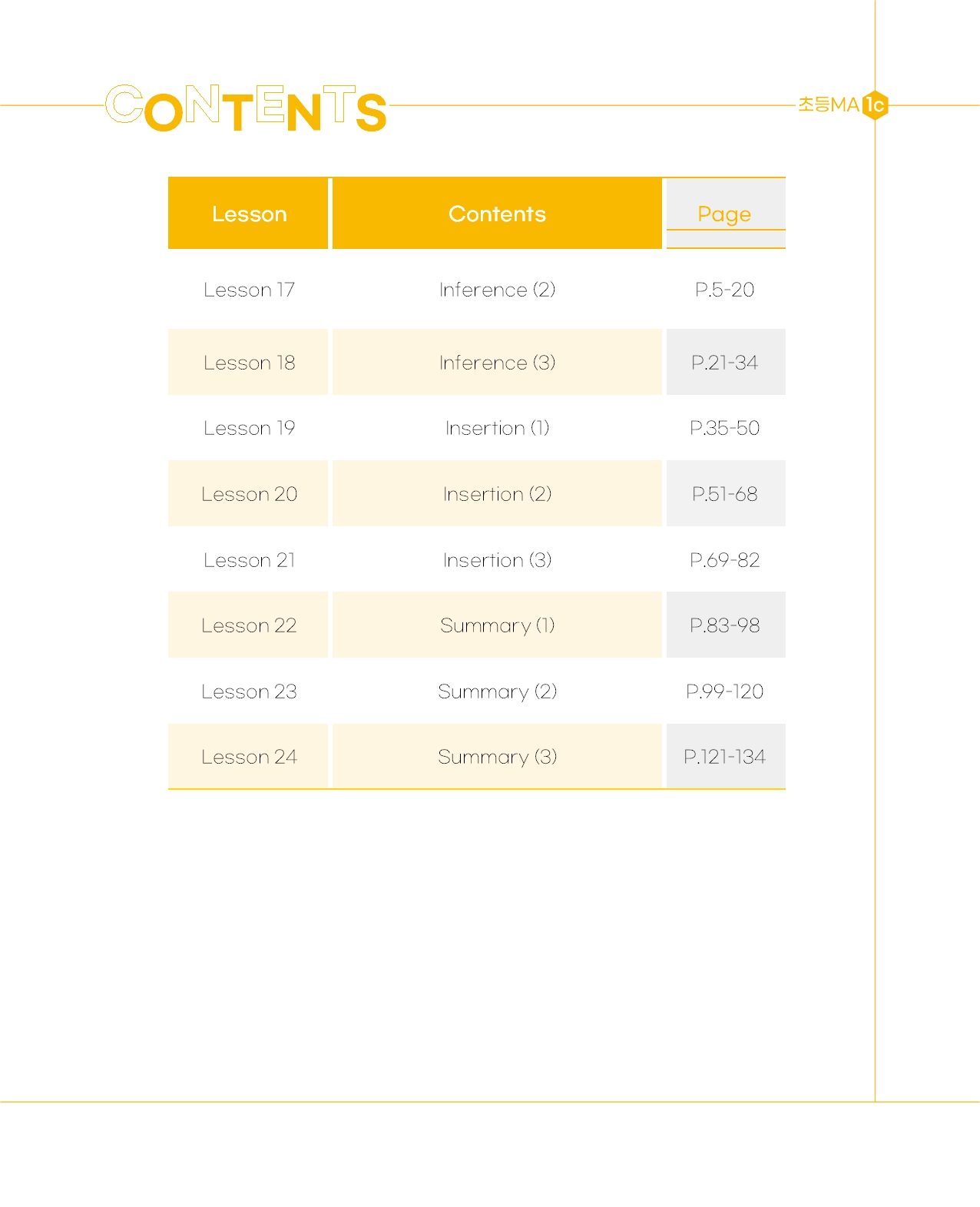Open Insertion (3) chapter title
This screenshot has width=980, height=1207.
pos(497,560)
